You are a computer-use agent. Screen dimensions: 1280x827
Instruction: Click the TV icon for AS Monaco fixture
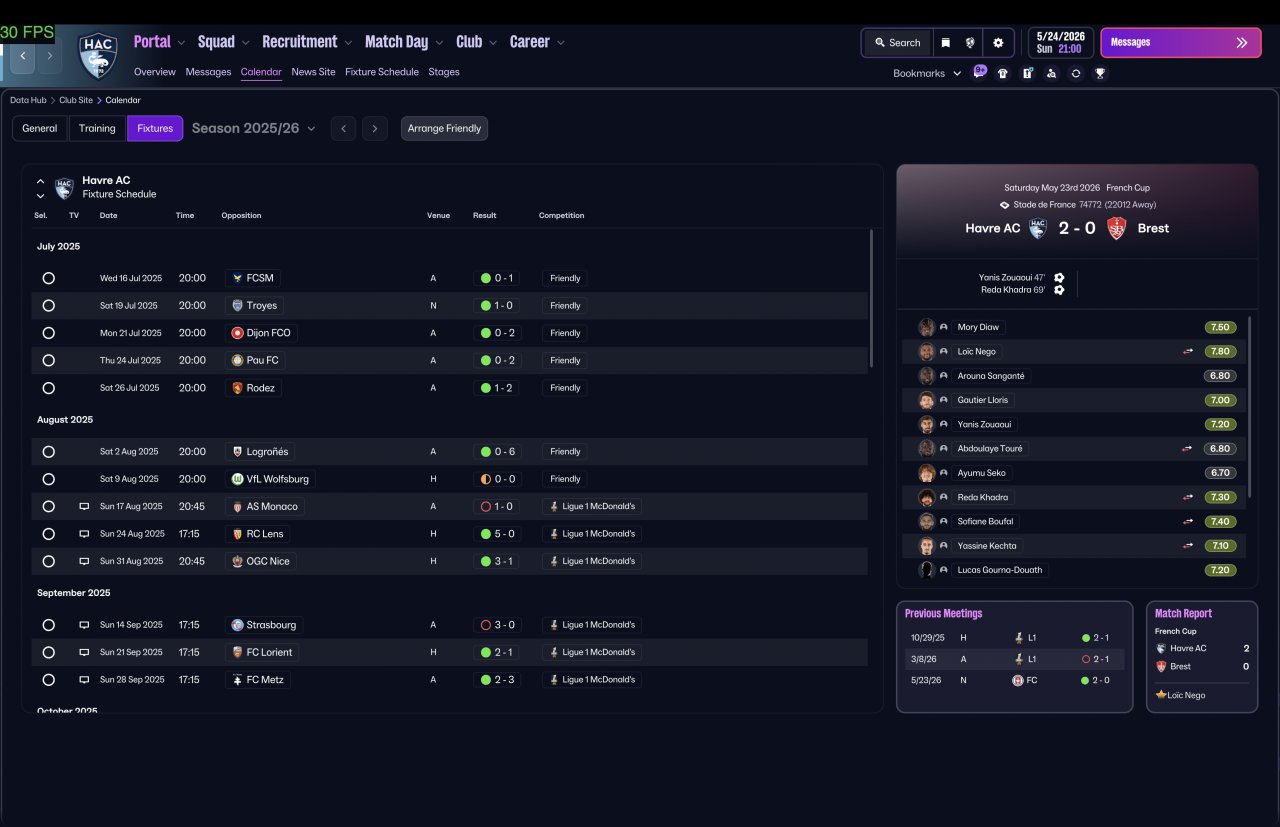(x=84, y=507)
